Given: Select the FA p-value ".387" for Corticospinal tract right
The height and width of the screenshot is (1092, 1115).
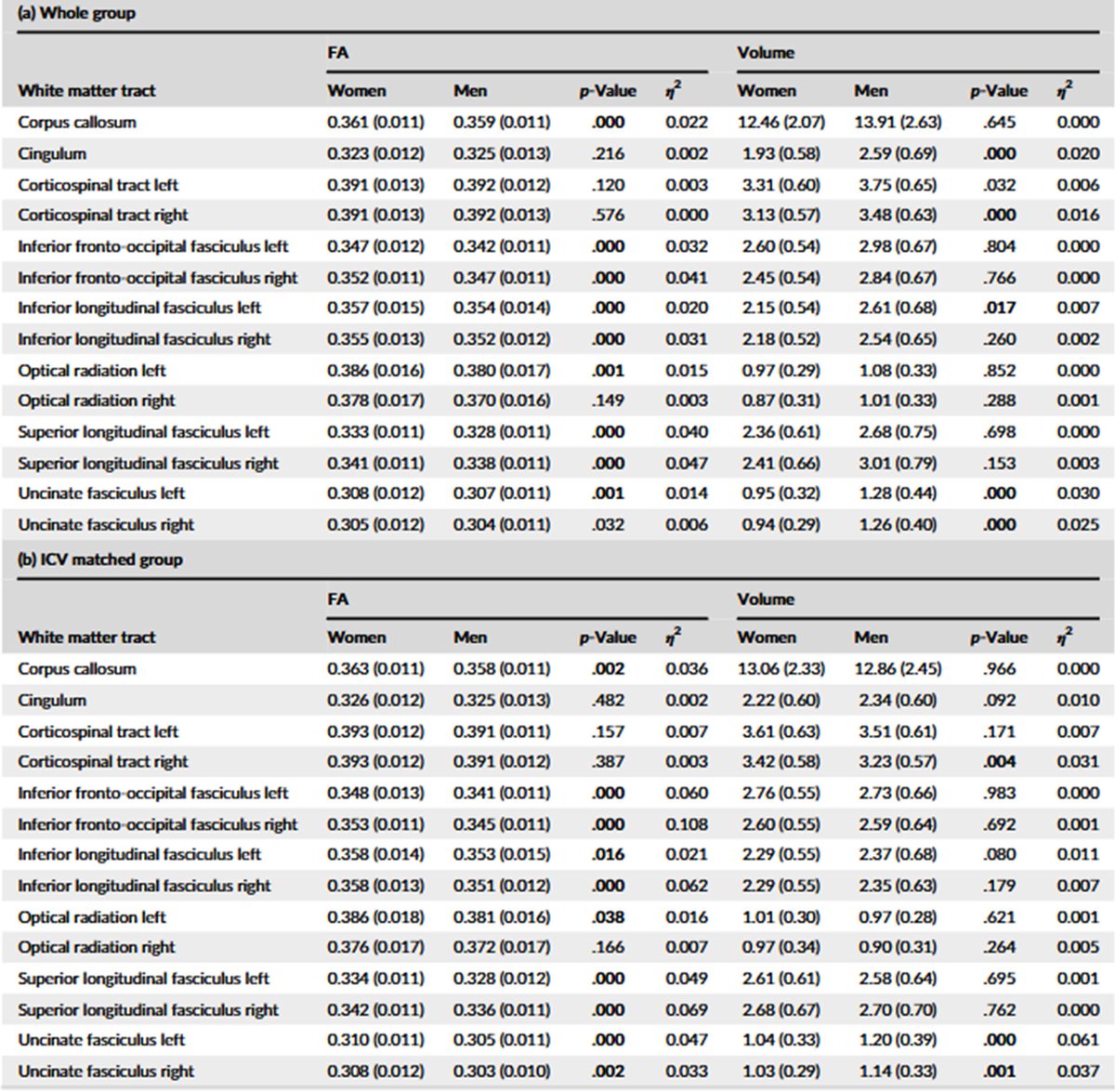Looking at the screenshot, I should [x=608, y=762].
